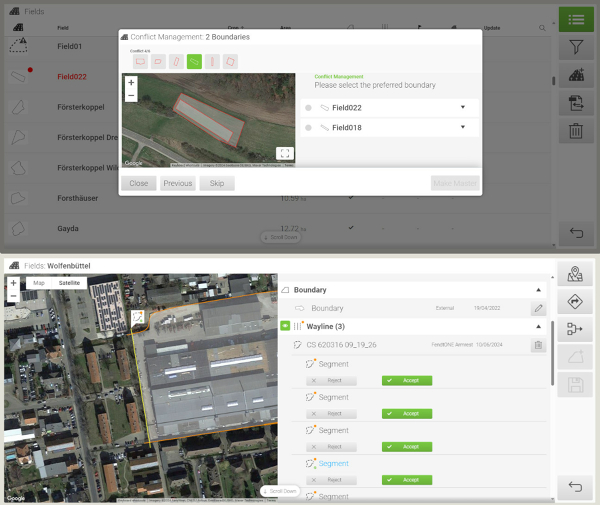Expand Field022 dropdown arrow
The width and height of the screenshot is (600, 505).
pos(463,107)
